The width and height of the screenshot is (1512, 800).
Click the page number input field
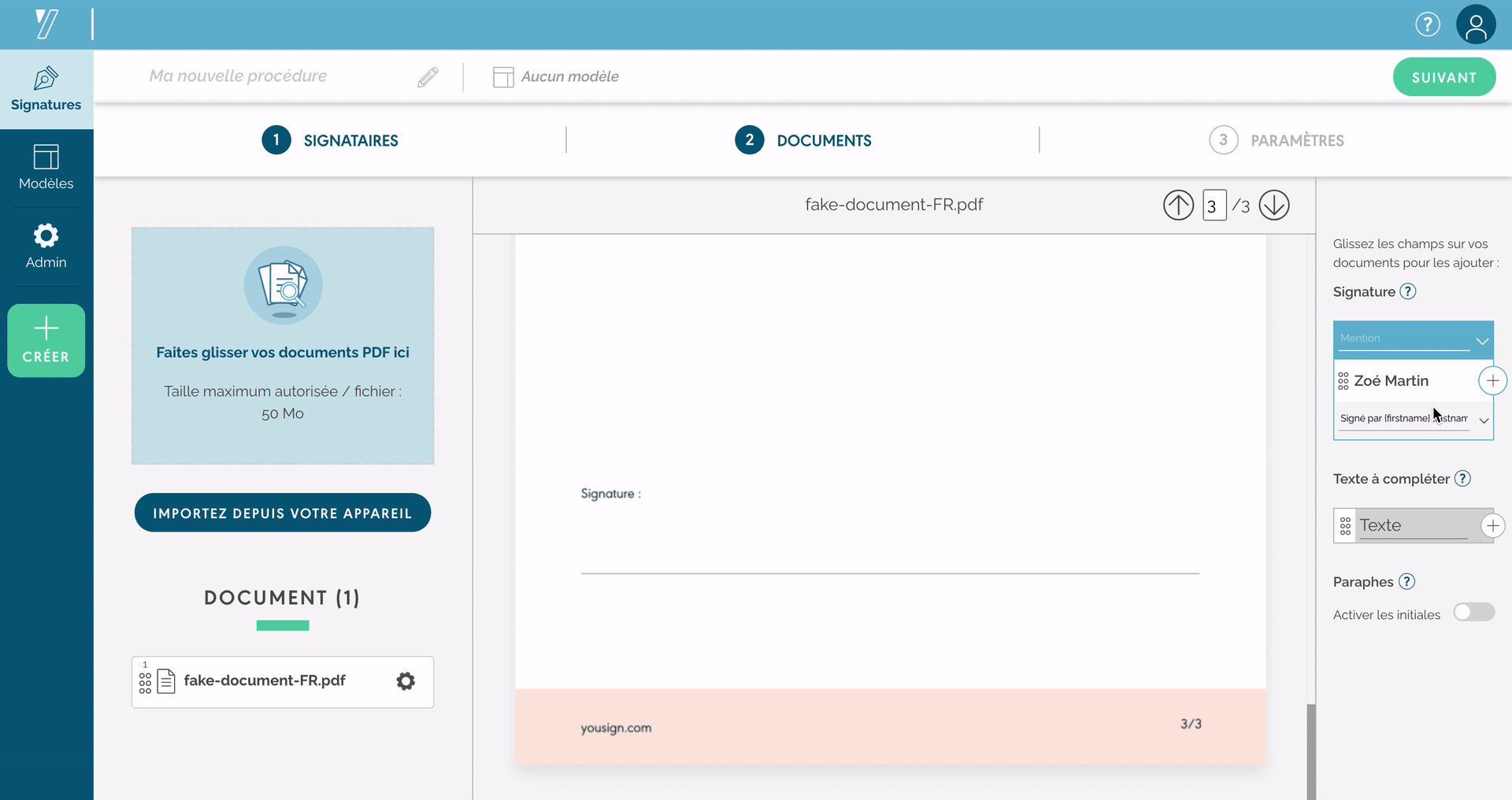(x=1214, y=206)
